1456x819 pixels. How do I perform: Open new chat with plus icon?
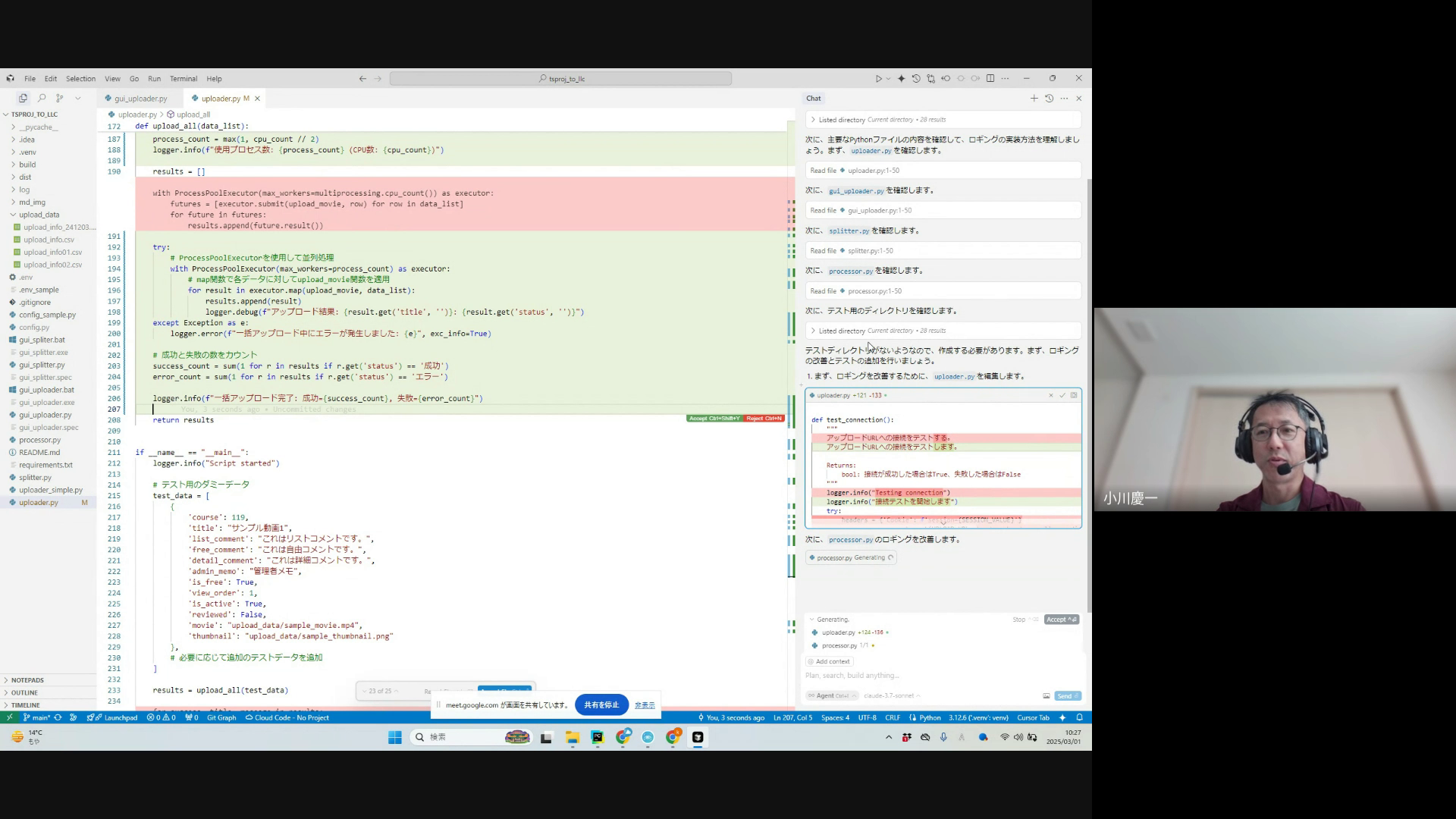click(1034, 99)
